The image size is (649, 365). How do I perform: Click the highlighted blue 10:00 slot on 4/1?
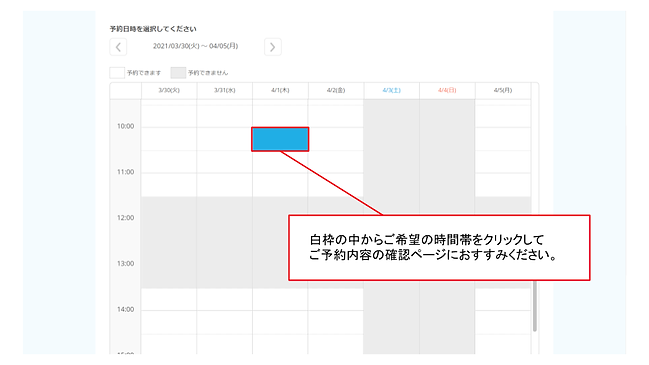pos(280,139)
